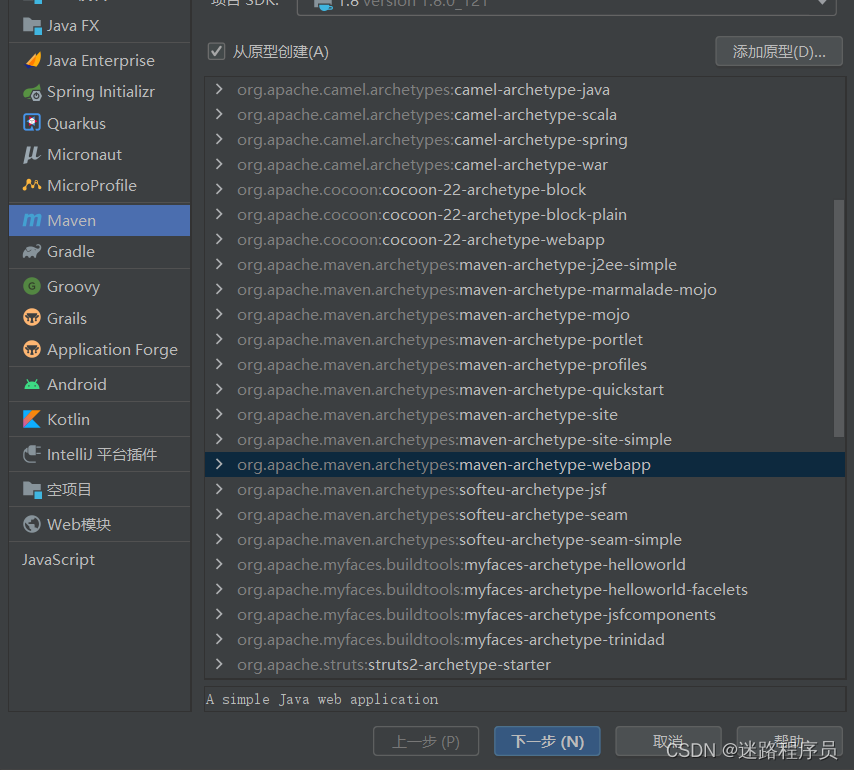Click the Groovy green G icon
Image resolution: width=854 pixels, height=770 pixels.
click(32, 286)
